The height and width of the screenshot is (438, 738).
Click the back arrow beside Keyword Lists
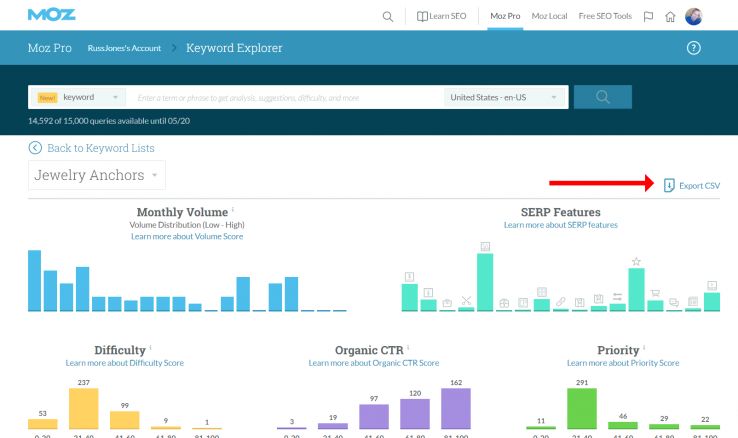pyautogui.click(x=36, y=148)
